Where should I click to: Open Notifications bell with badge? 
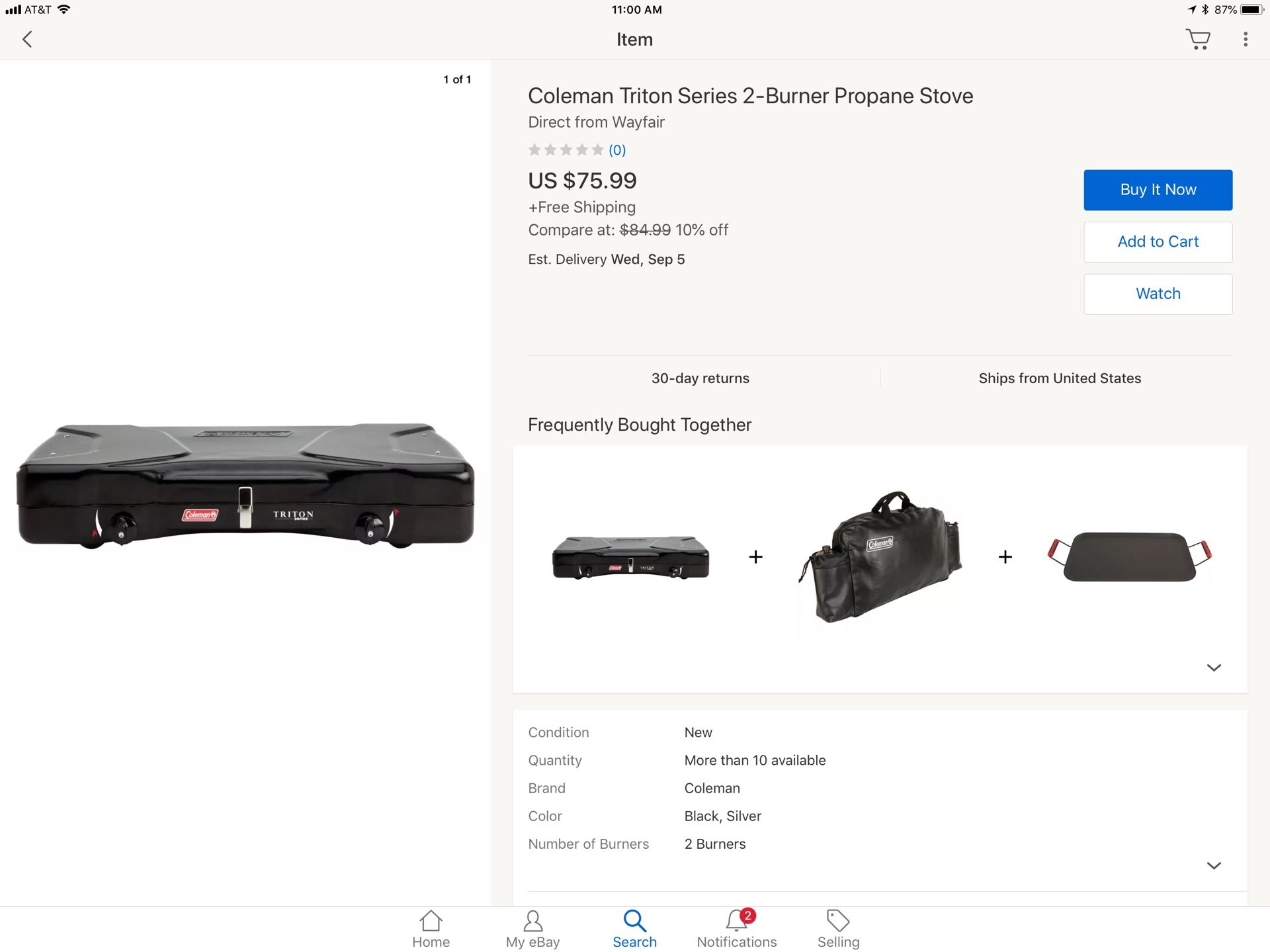pos(736,929)
